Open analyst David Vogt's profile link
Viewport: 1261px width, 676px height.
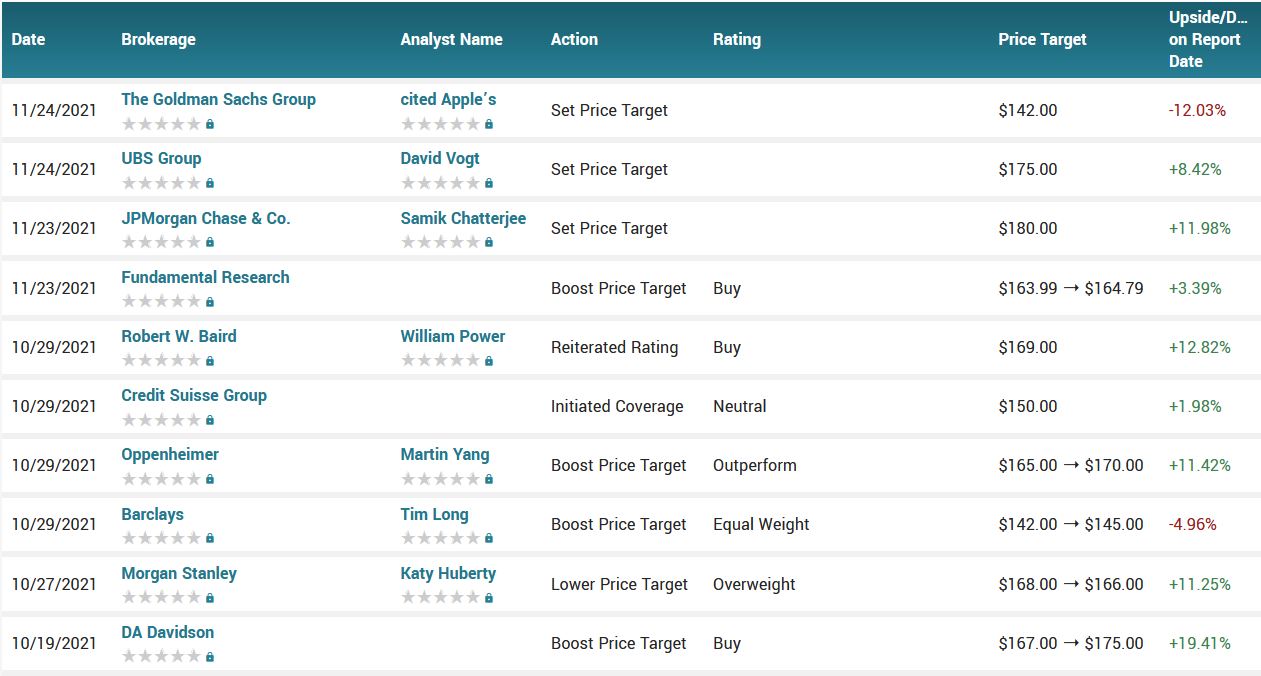point(440,158)
